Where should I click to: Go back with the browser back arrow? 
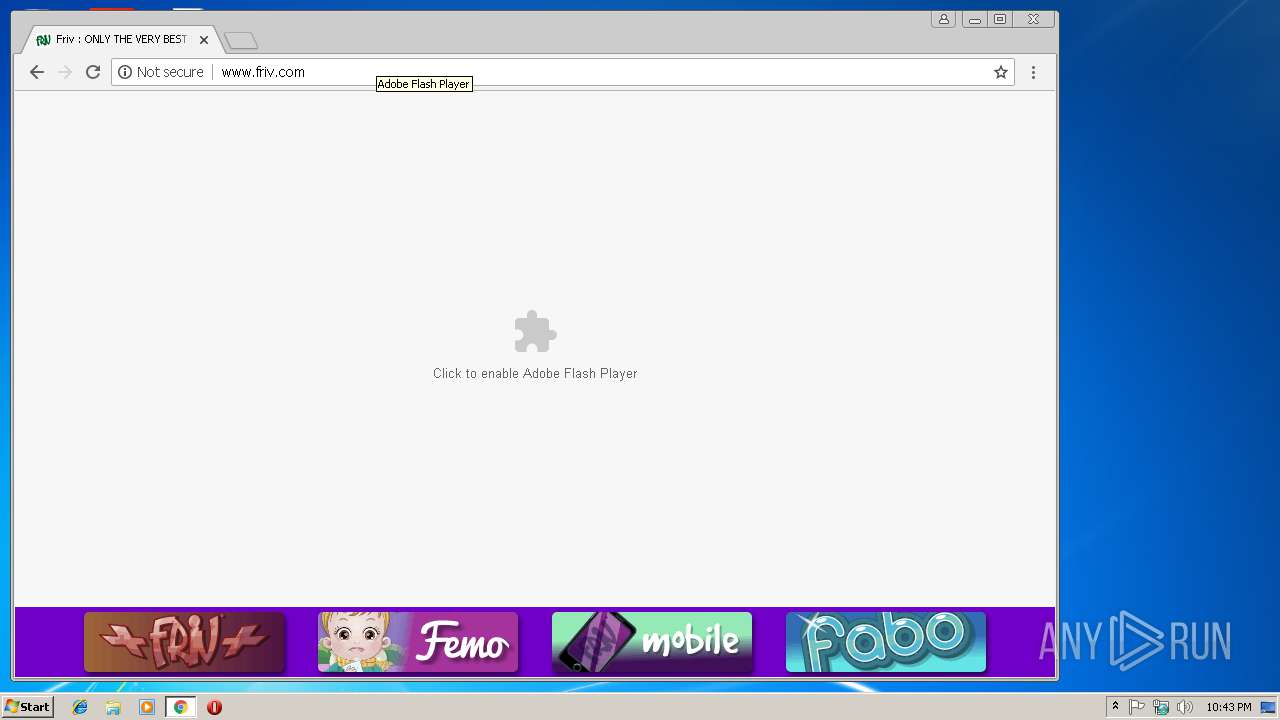pyautogui.click(x=37, y=72)
